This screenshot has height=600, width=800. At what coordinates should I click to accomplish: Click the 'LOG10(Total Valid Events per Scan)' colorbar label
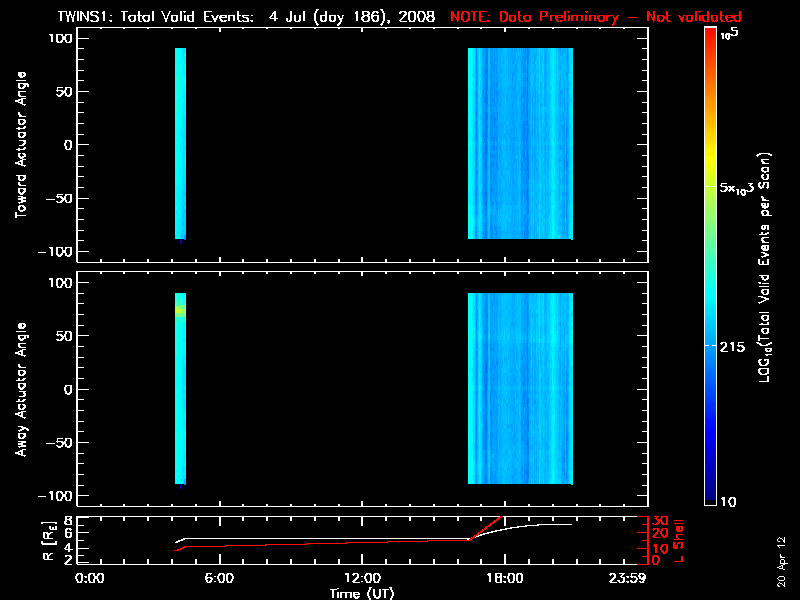pos(765,267)
